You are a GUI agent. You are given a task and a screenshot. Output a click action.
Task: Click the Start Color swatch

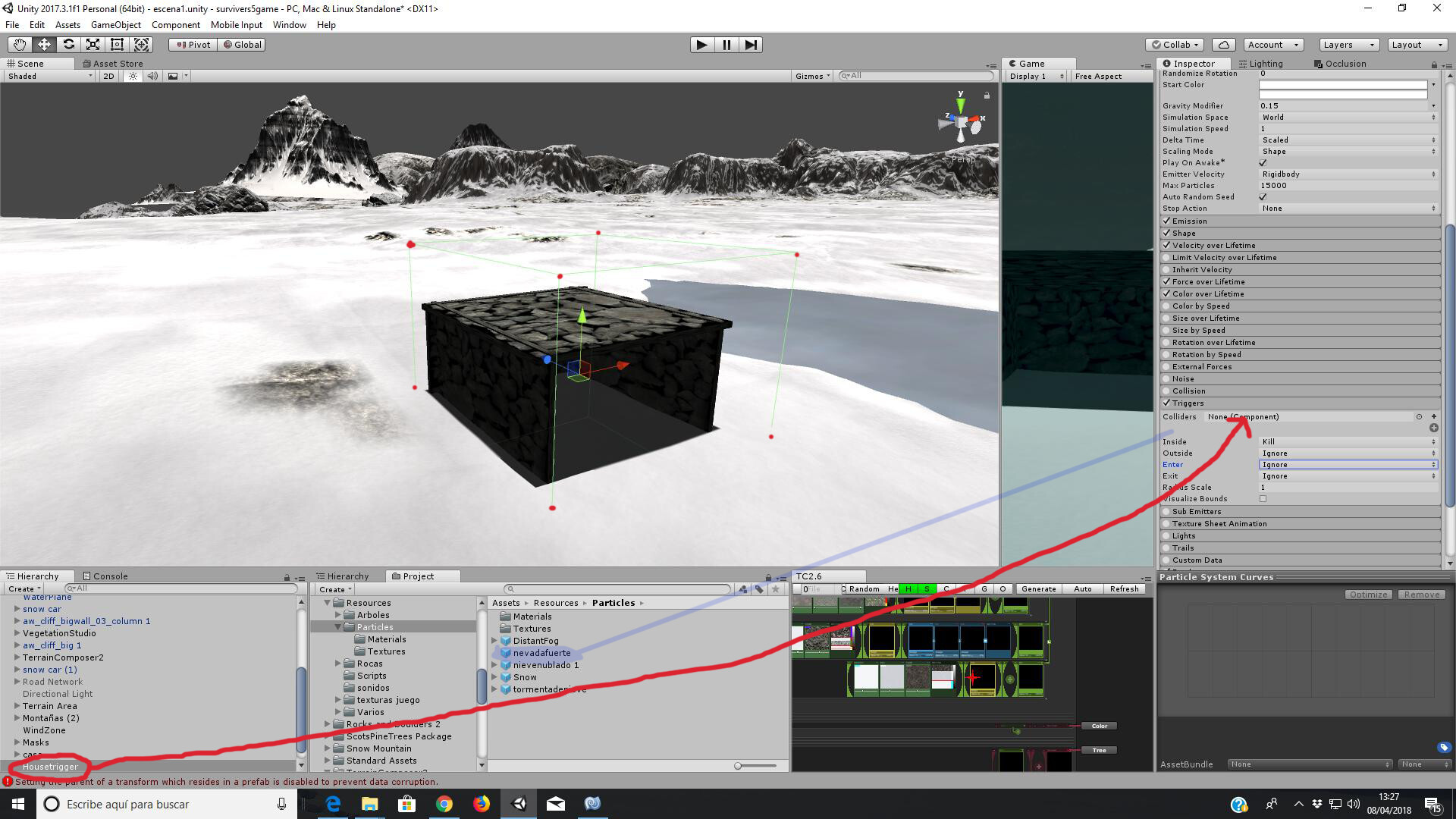pyautogui.click(x=1342, y=87)
